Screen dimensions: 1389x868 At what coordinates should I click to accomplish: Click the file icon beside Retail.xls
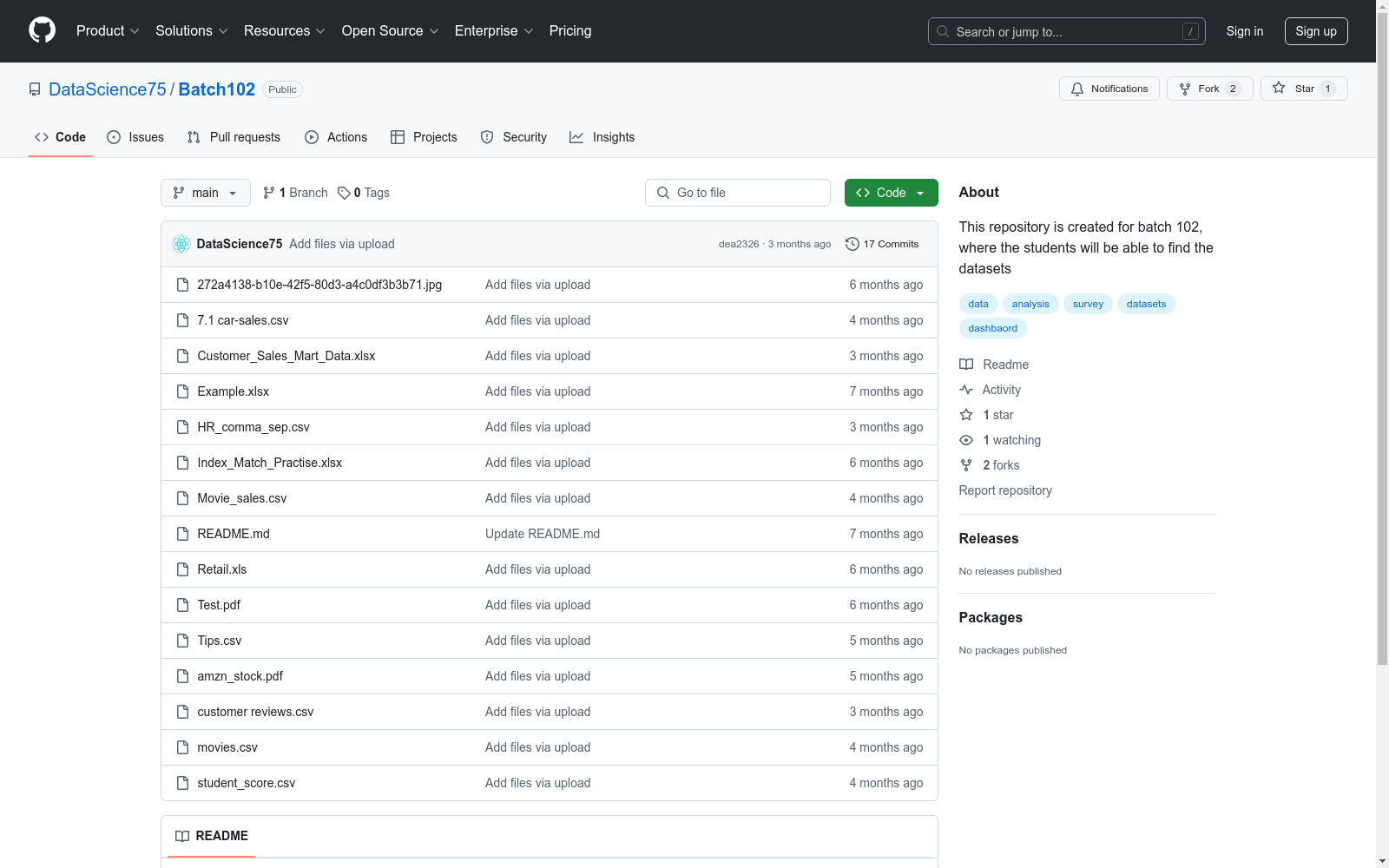pos(182,569)
